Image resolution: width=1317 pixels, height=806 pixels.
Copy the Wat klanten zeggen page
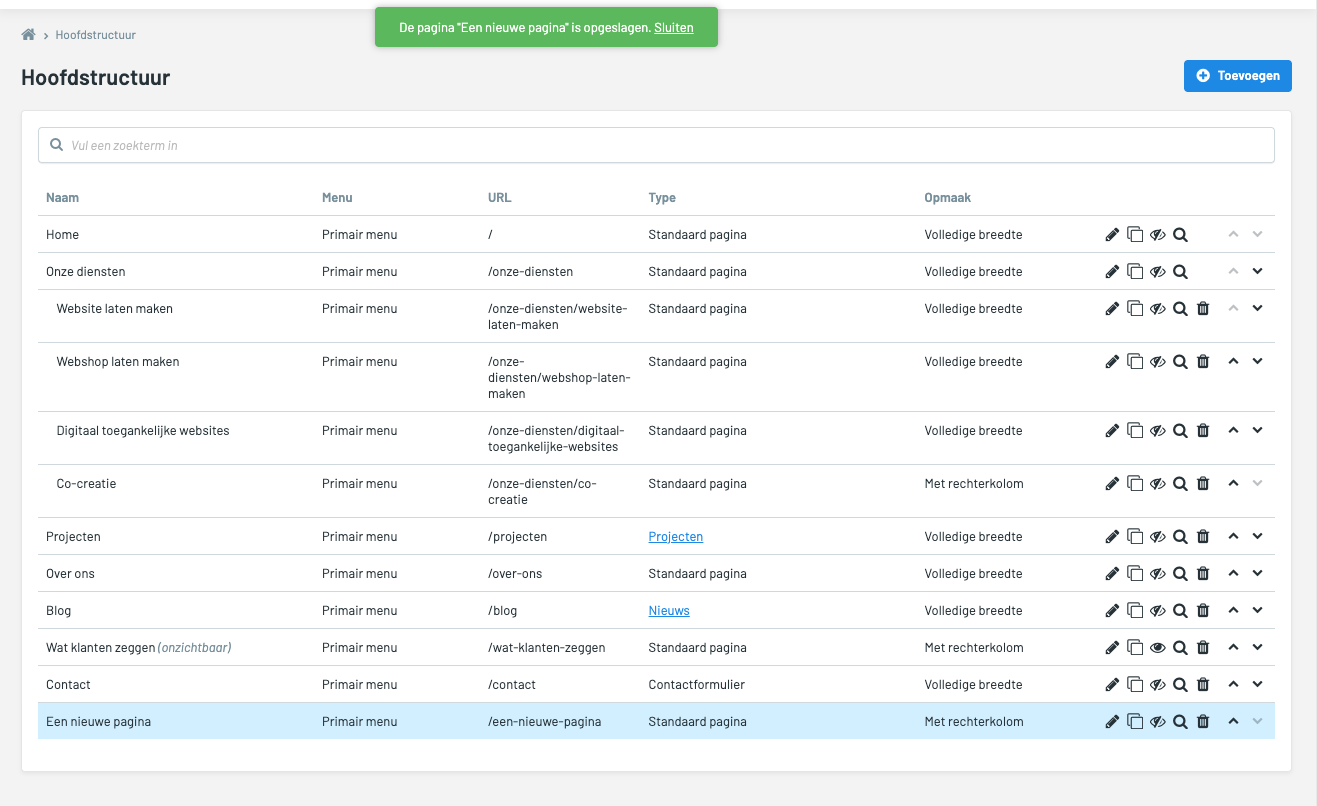pyautogui.click(x=1135, y=648)
